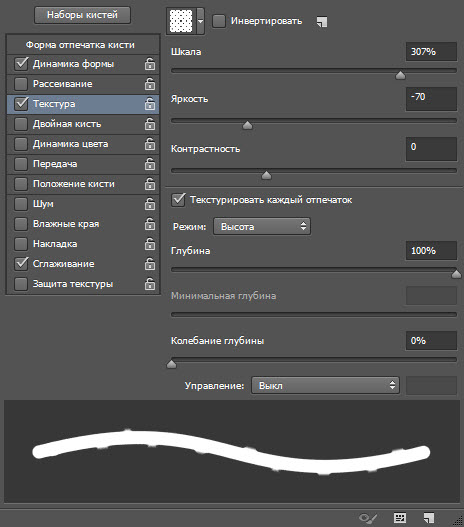Toggle brush preview eye icon in bottom bar
464x527 pixels.
368,518
